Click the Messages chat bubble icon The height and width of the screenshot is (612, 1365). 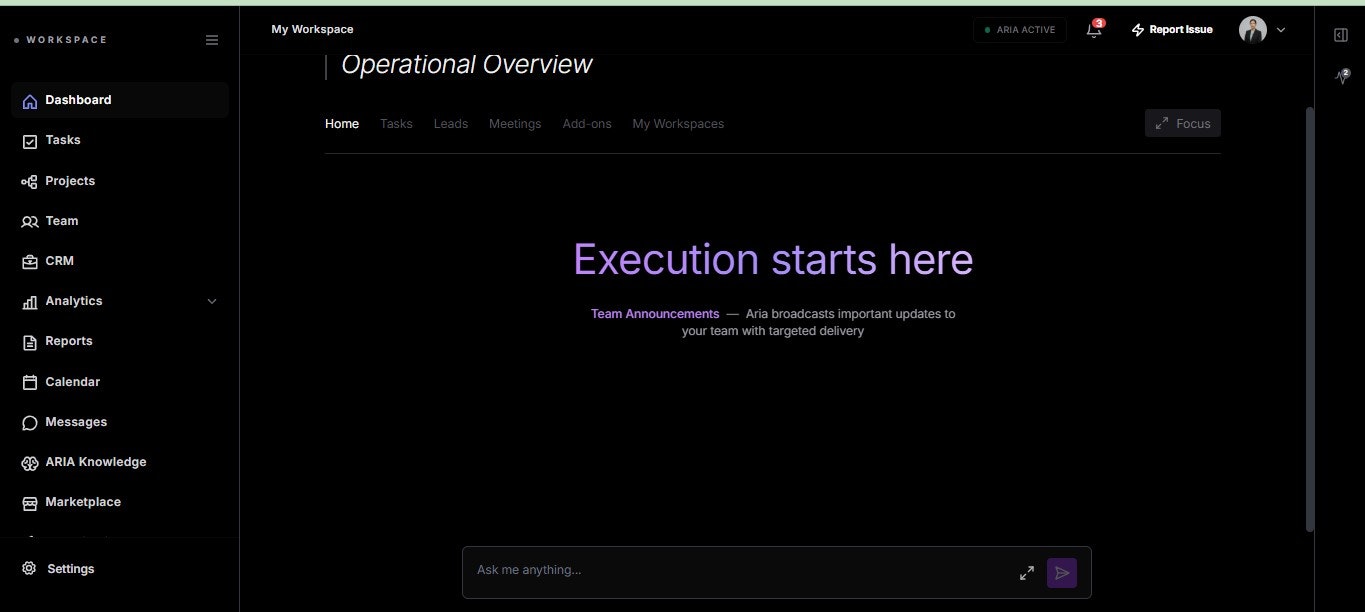[29, 421]
